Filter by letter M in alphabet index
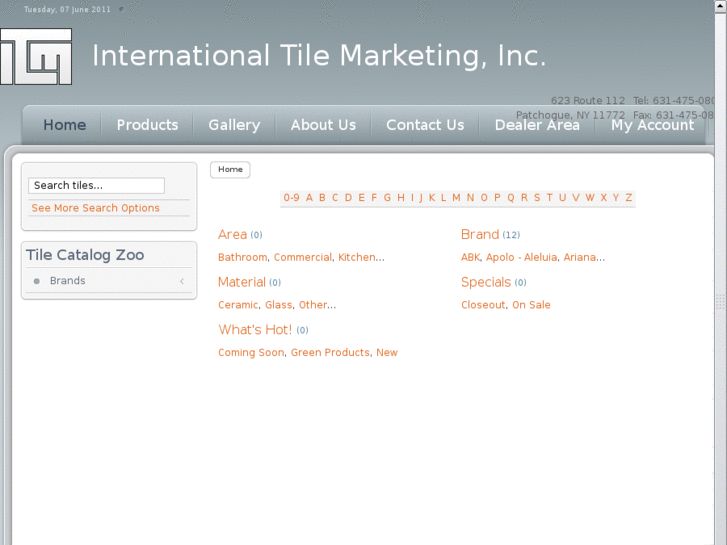 (456, 198)
